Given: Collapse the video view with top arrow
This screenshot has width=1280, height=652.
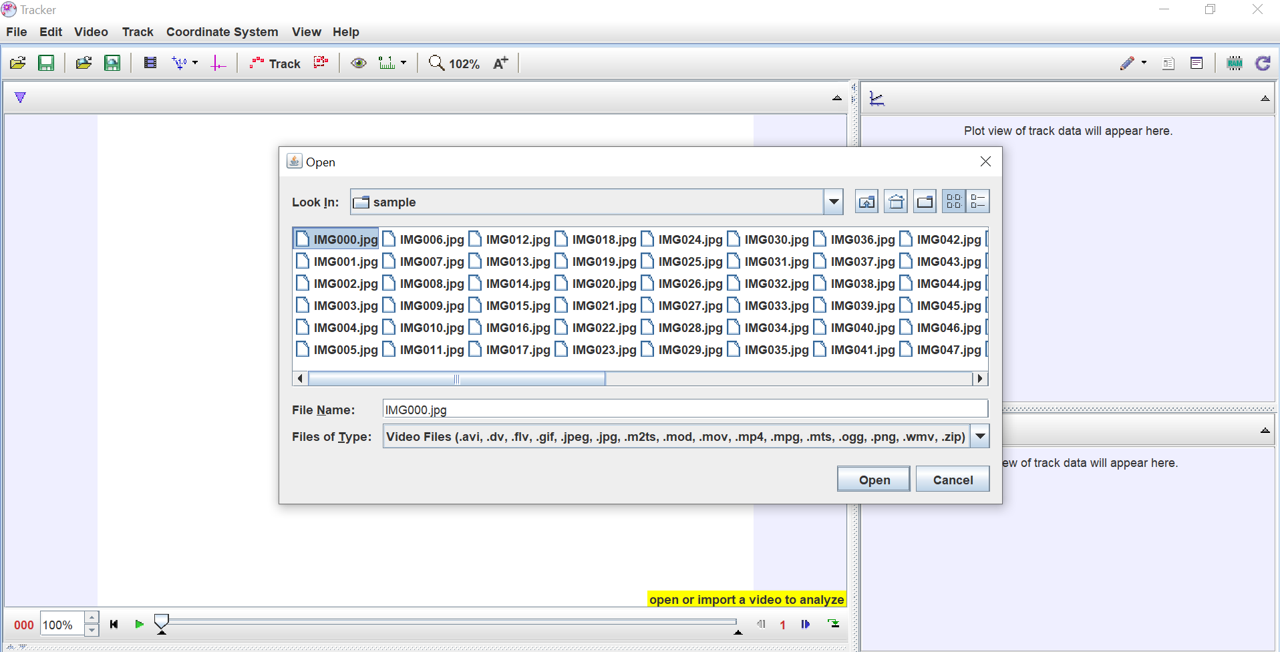Looking at the screenshot, I should tap(837, 98).
